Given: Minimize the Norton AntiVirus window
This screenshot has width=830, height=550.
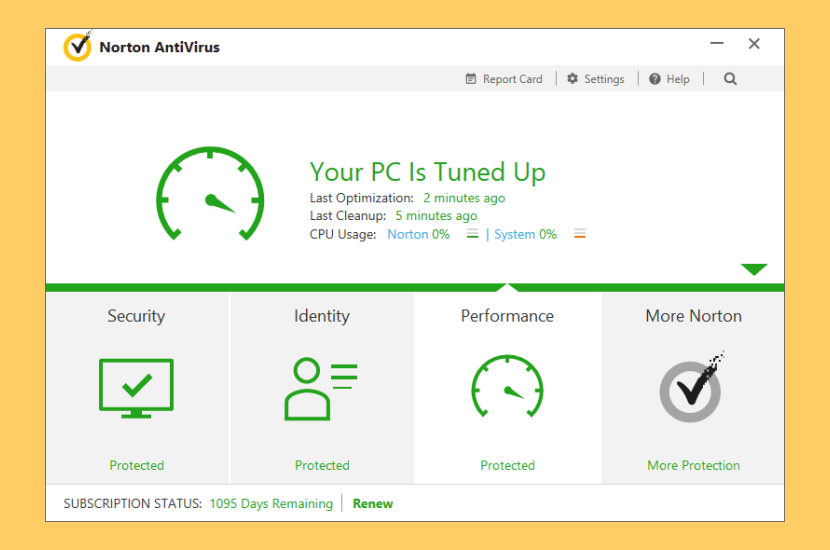Looking at the screenshot, I should tap(717, 43).
